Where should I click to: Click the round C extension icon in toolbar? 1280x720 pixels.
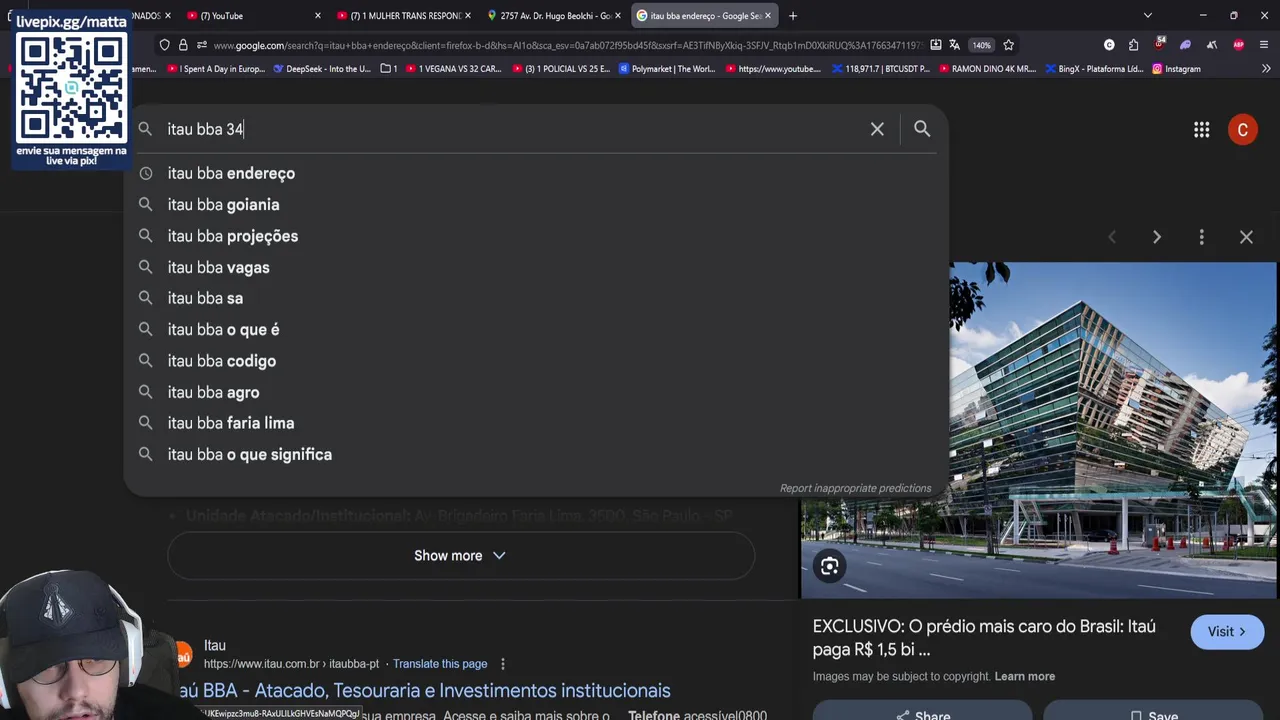pyautogui.click(x=1109, y=45)
